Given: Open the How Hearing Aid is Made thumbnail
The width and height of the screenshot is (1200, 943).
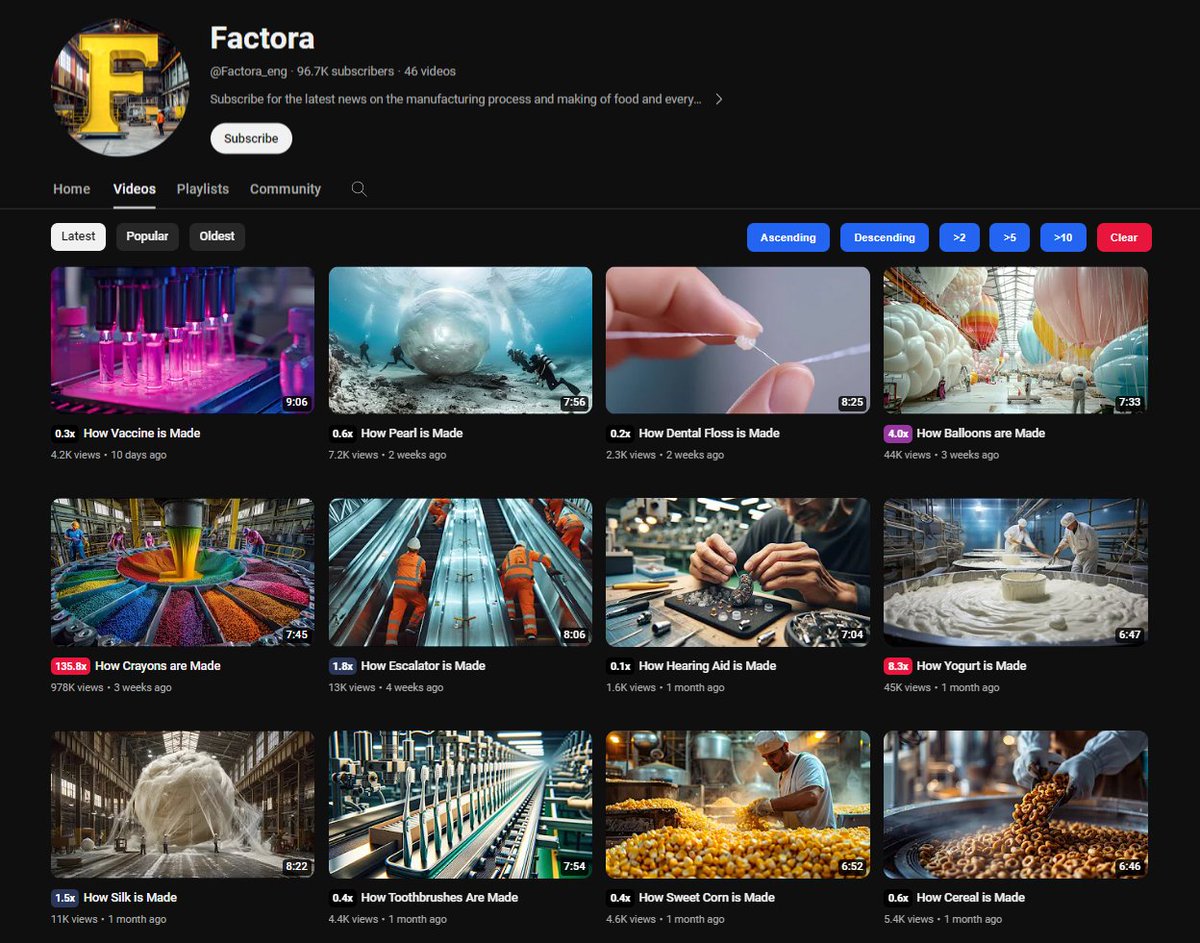Looking at the screenshot, I should 738,572.
